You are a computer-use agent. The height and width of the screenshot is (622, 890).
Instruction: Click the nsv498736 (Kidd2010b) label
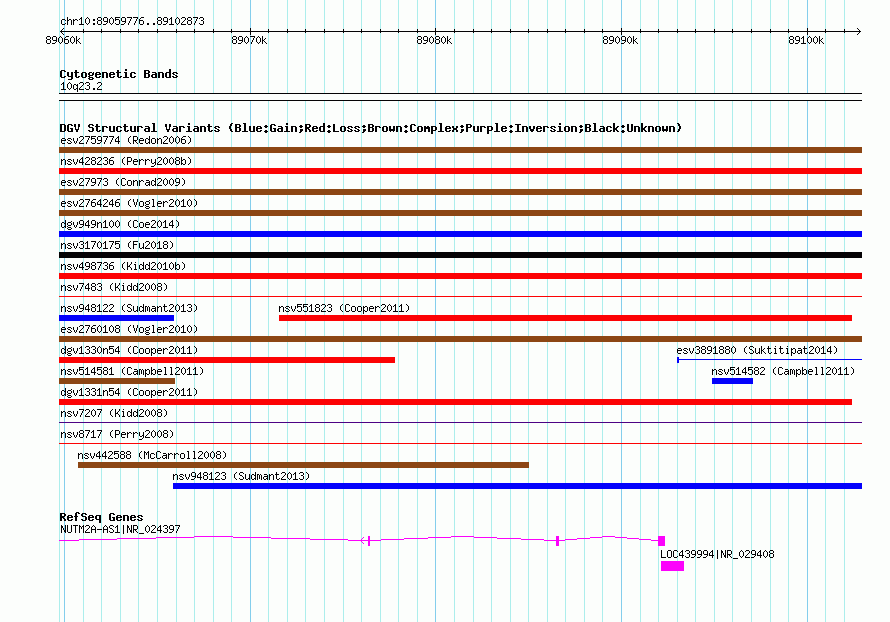[123, 266]
